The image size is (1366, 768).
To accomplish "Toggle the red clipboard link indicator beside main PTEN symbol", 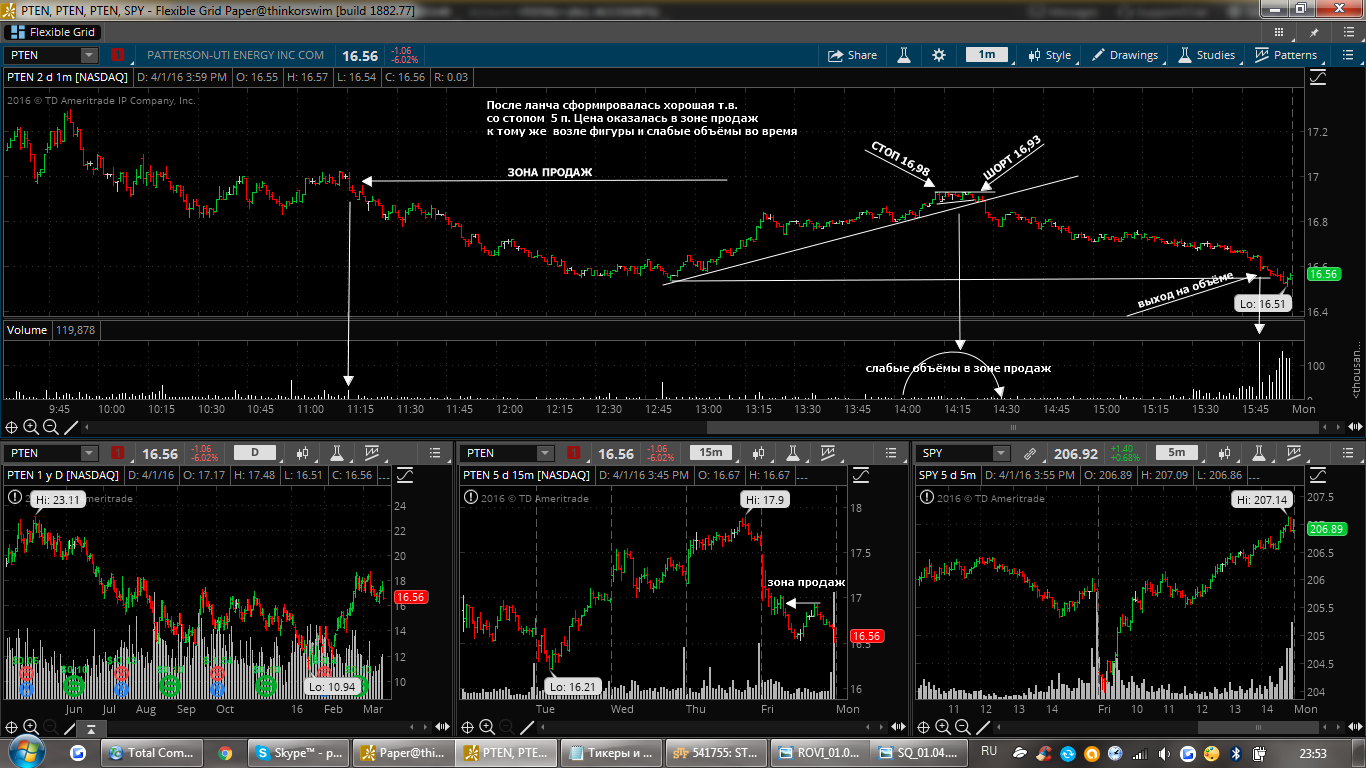I will pyautogui.click(x=118, y=55).
